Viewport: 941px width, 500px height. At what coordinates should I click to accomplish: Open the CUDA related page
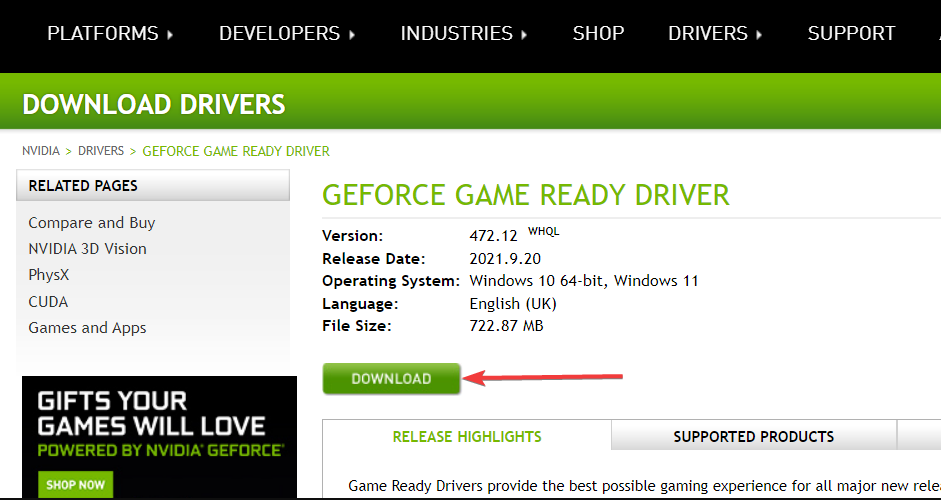point(48,301)
